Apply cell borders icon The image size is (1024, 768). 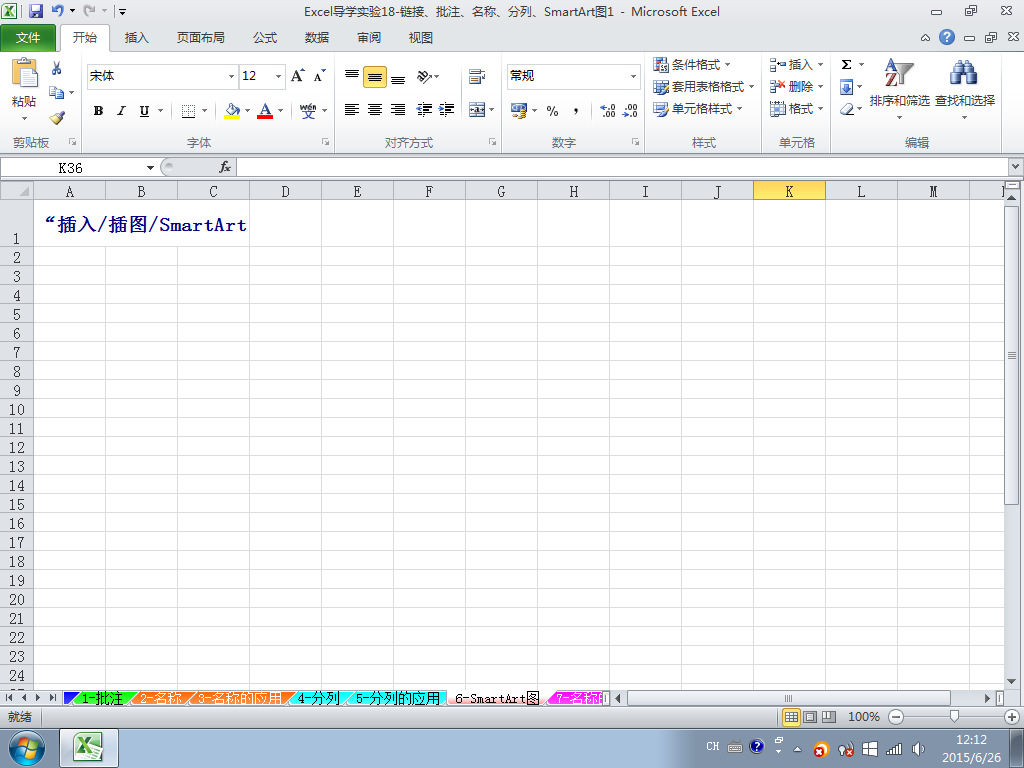tap(188, 111)
